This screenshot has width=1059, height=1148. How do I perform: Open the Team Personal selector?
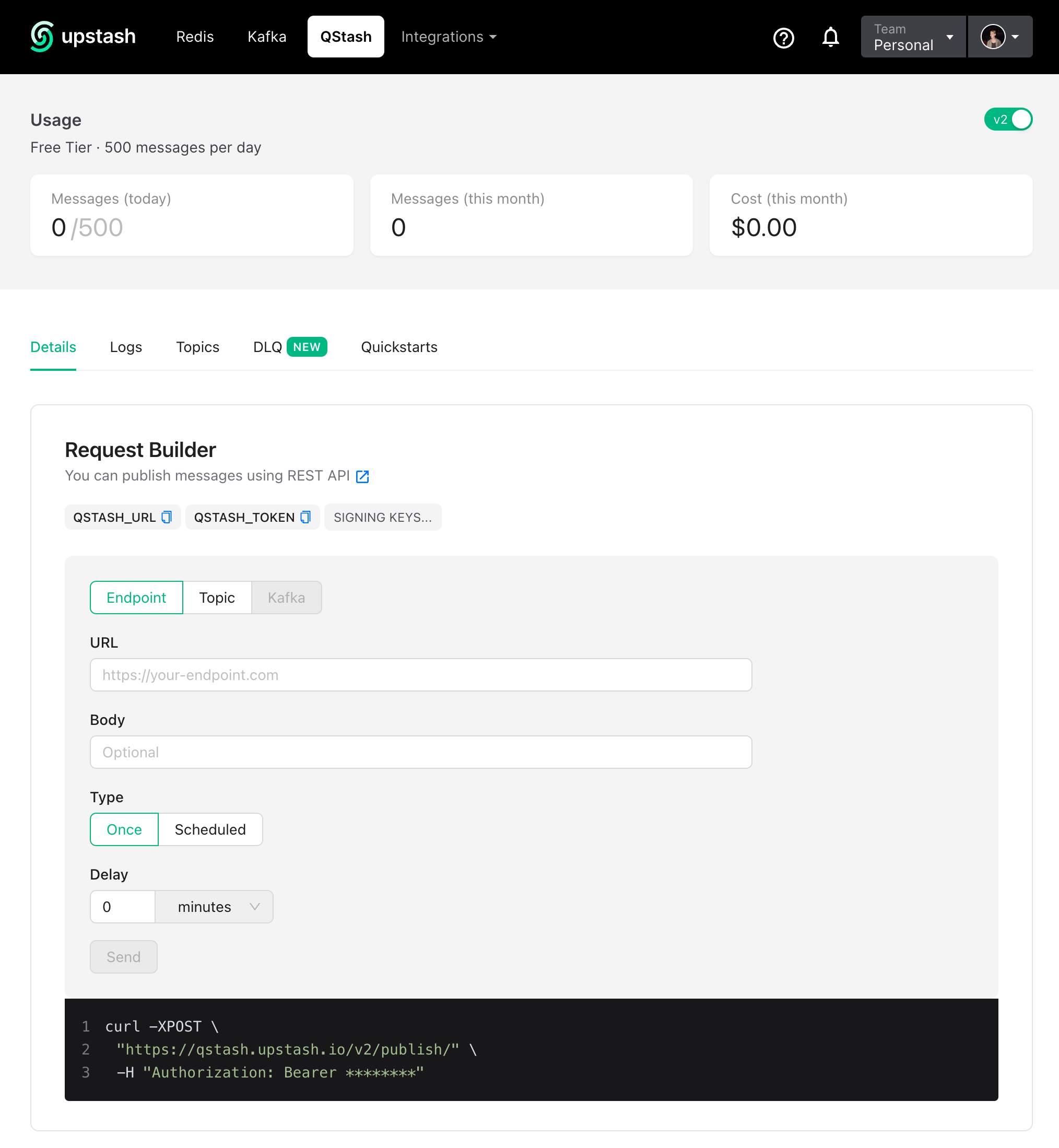912,37
